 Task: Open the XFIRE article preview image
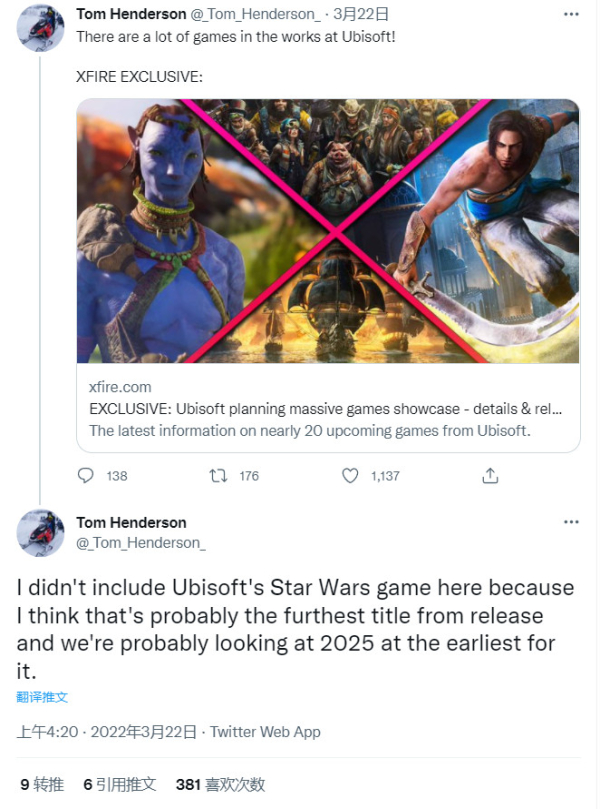pyautogui.click(x=328, y=231)
